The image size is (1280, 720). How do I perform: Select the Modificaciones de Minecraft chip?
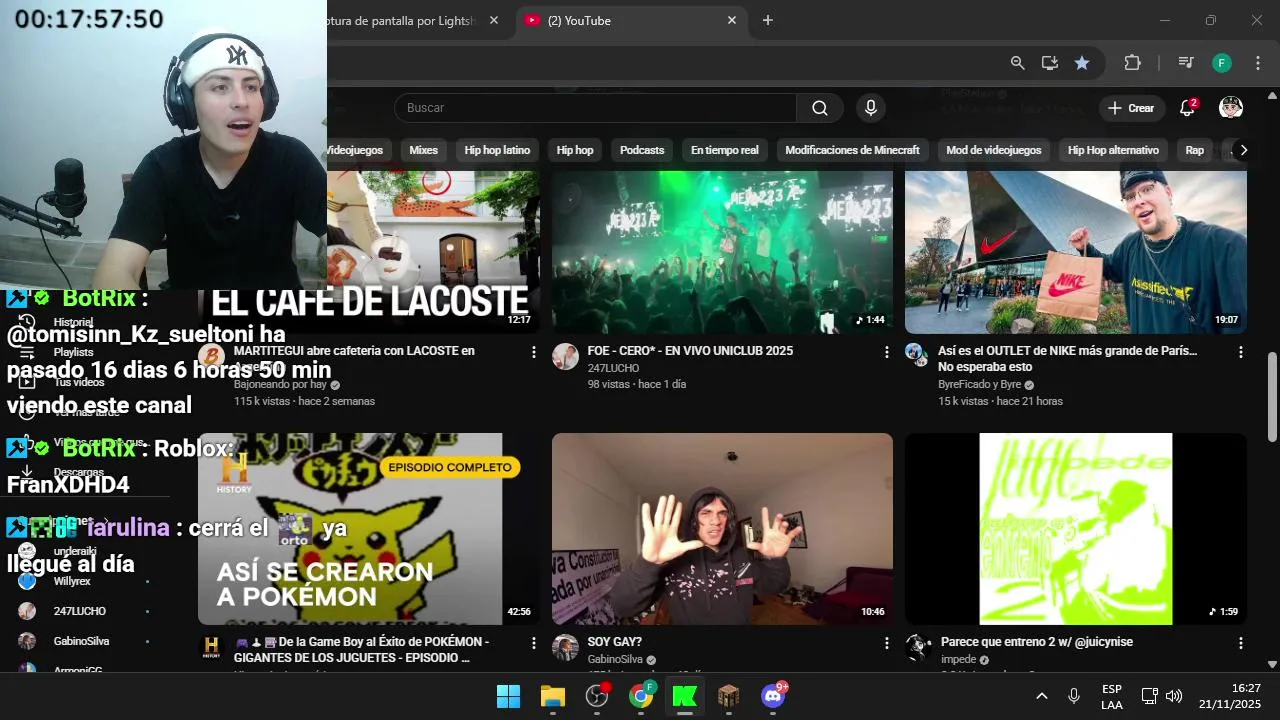tap(852, 150)
